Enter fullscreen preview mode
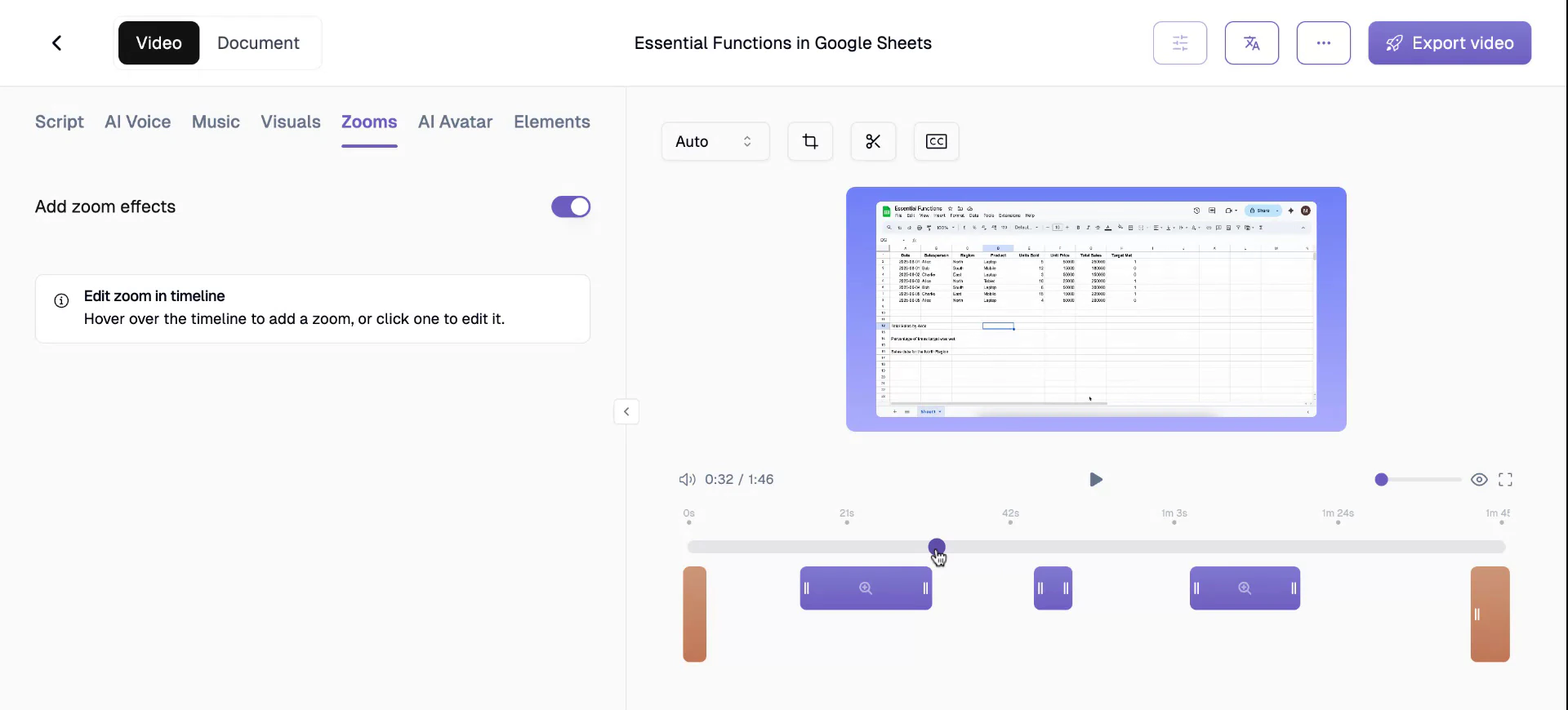Image resolution: width=1568 pixels, height=710 pixels. pyautogui.click(x=1505, y=479)
